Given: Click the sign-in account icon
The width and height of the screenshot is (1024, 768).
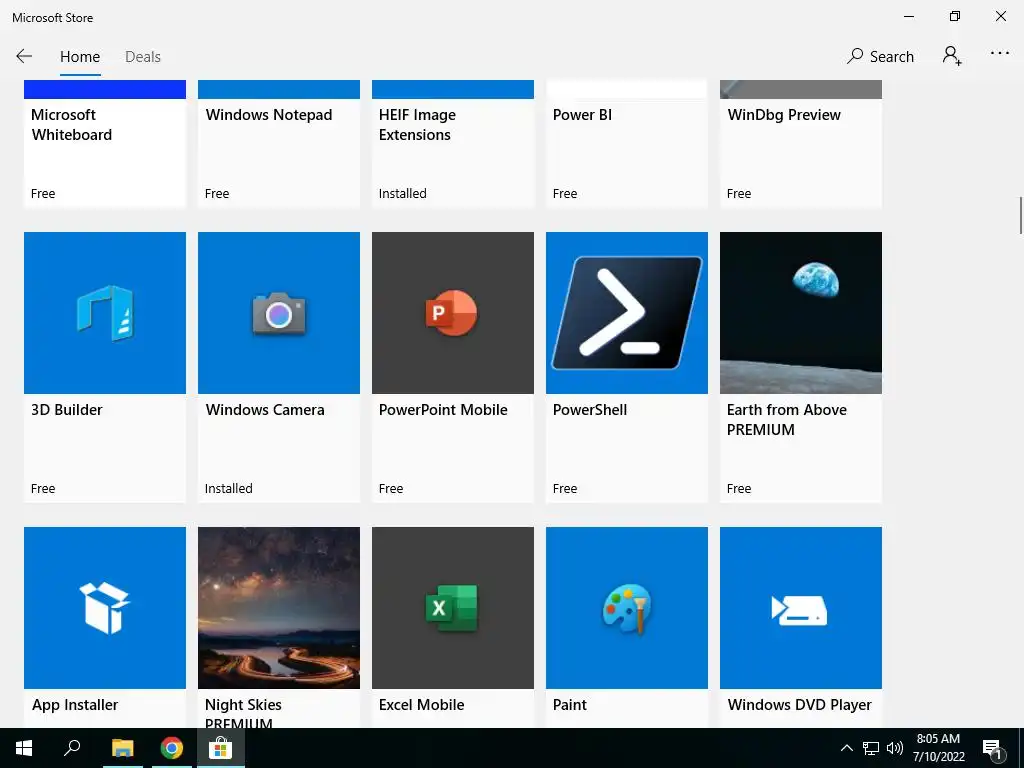Looking at the screenshot, I should pyautogui.click(x=952, y=56).
